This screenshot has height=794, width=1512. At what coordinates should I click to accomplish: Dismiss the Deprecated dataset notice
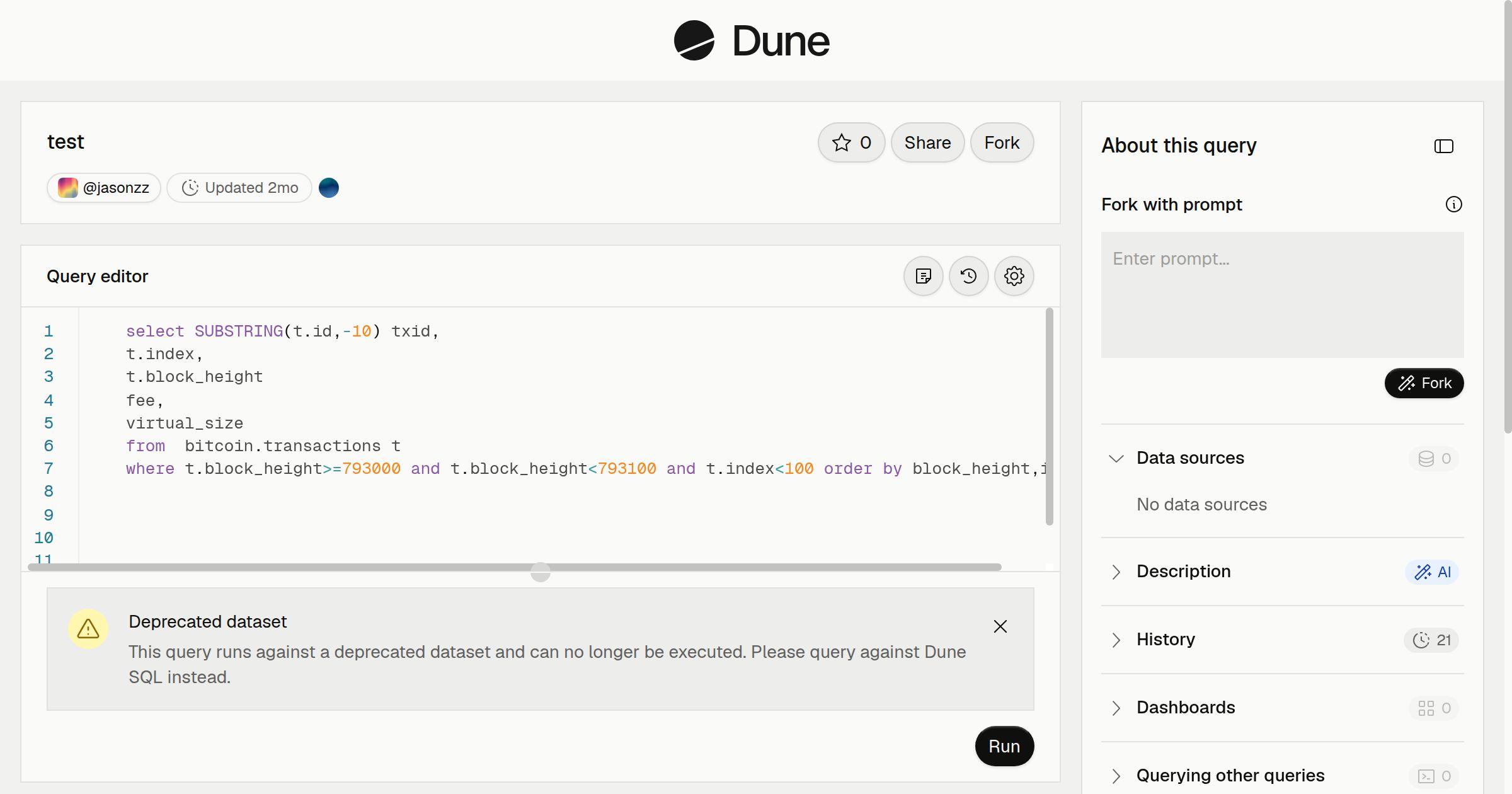pos(1000,626)
